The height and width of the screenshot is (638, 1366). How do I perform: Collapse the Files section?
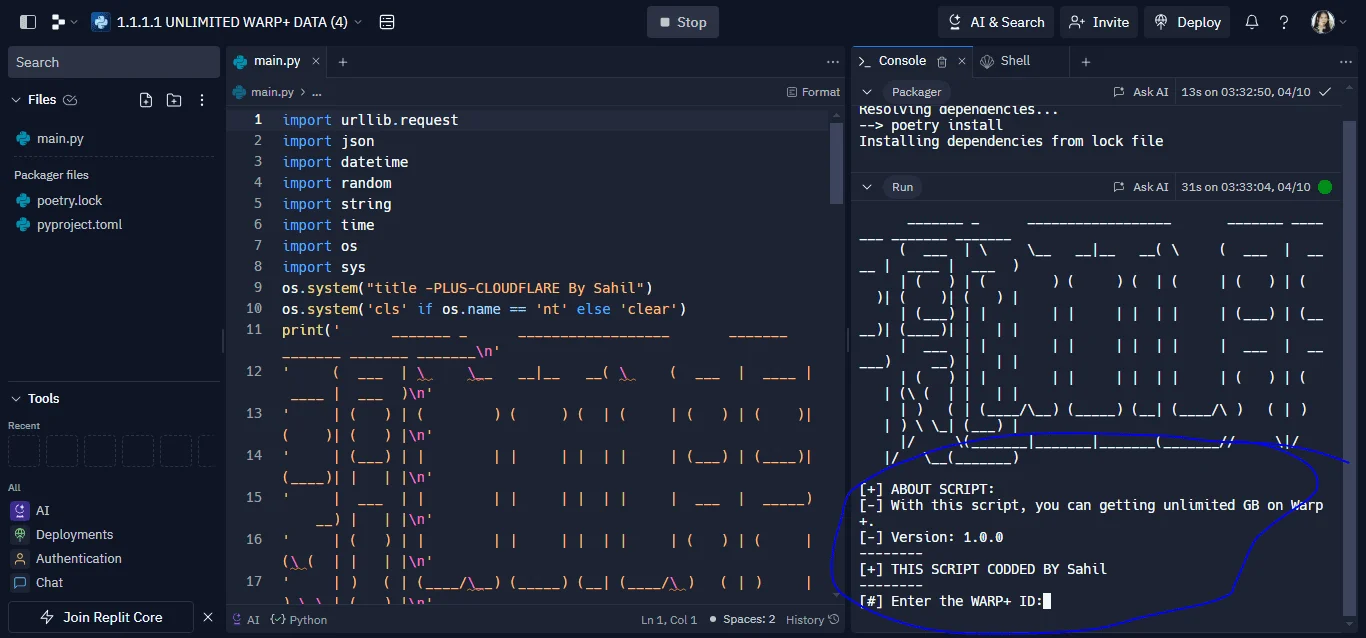16,100
